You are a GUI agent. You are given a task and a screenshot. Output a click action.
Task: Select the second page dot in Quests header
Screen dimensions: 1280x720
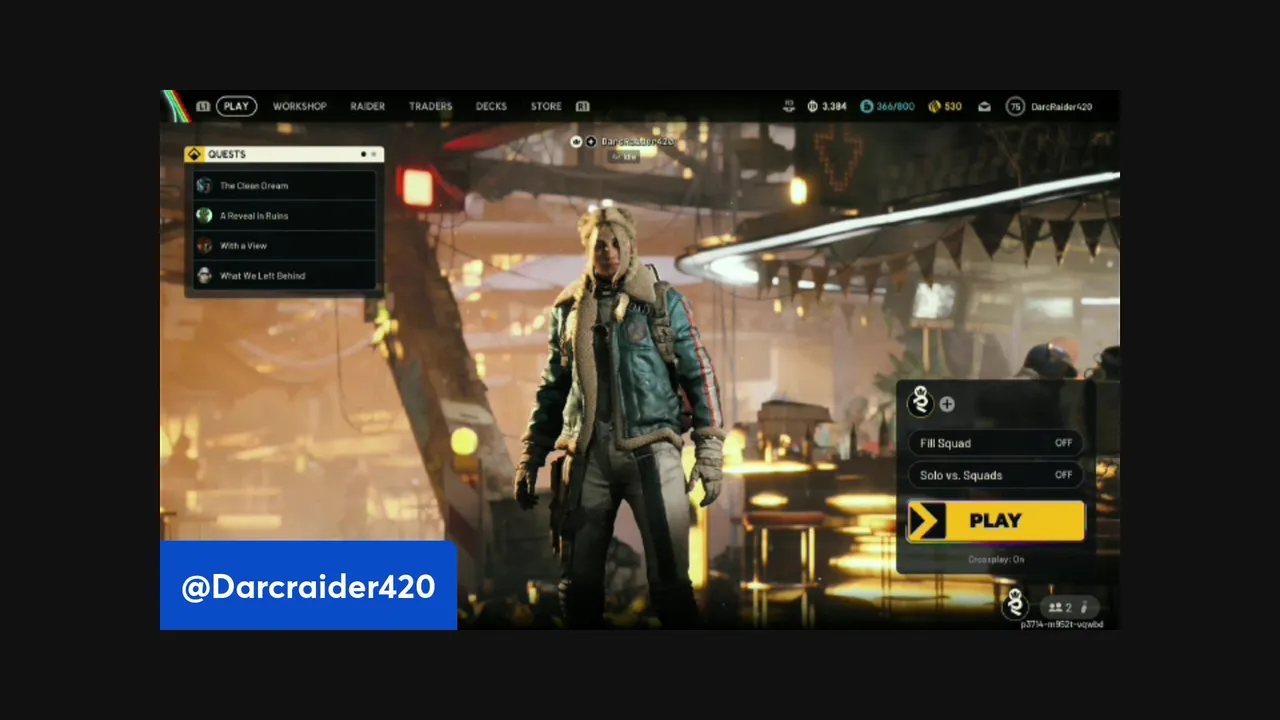[374, 154]
